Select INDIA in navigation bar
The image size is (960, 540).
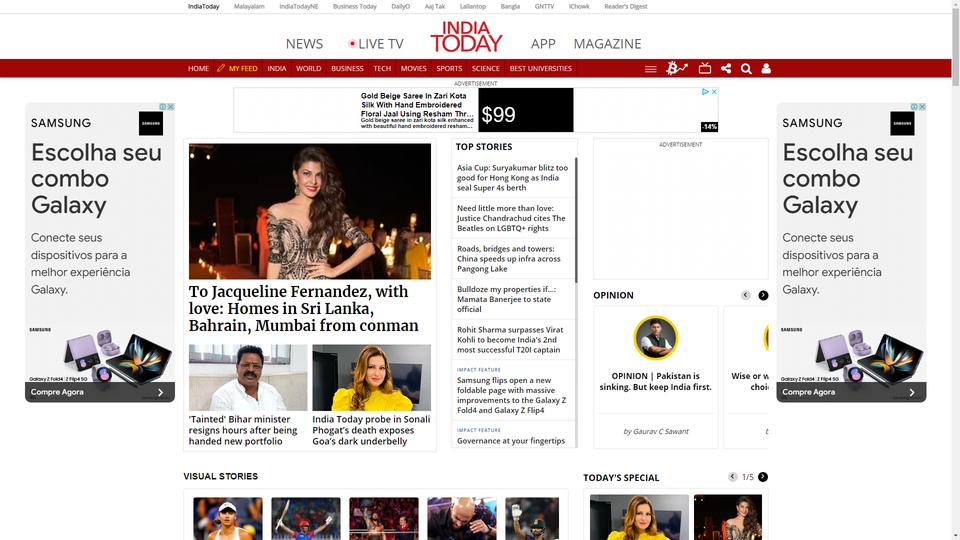click(277, 69)
